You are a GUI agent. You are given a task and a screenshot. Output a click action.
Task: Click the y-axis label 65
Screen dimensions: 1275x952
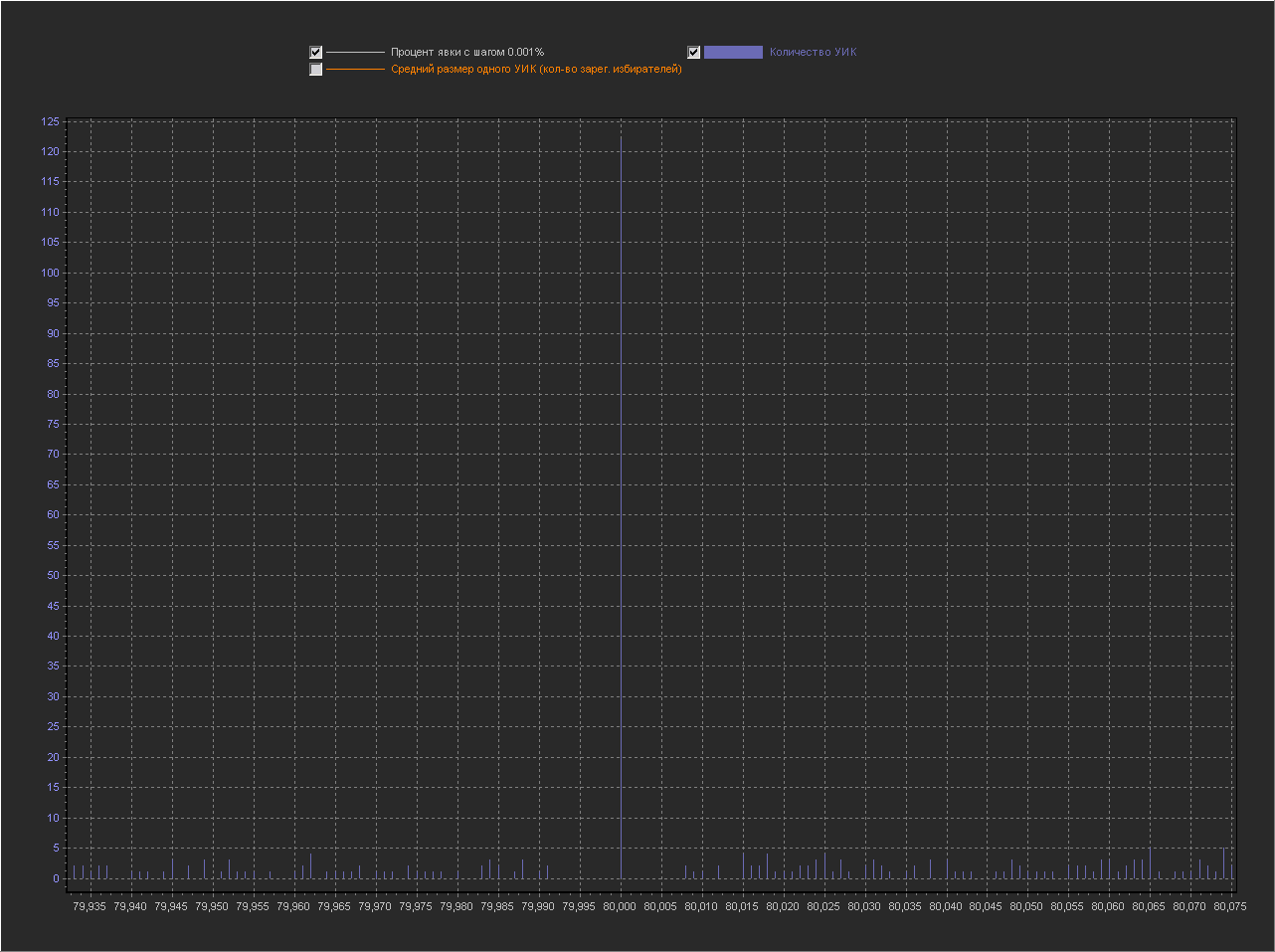[54, 484]
